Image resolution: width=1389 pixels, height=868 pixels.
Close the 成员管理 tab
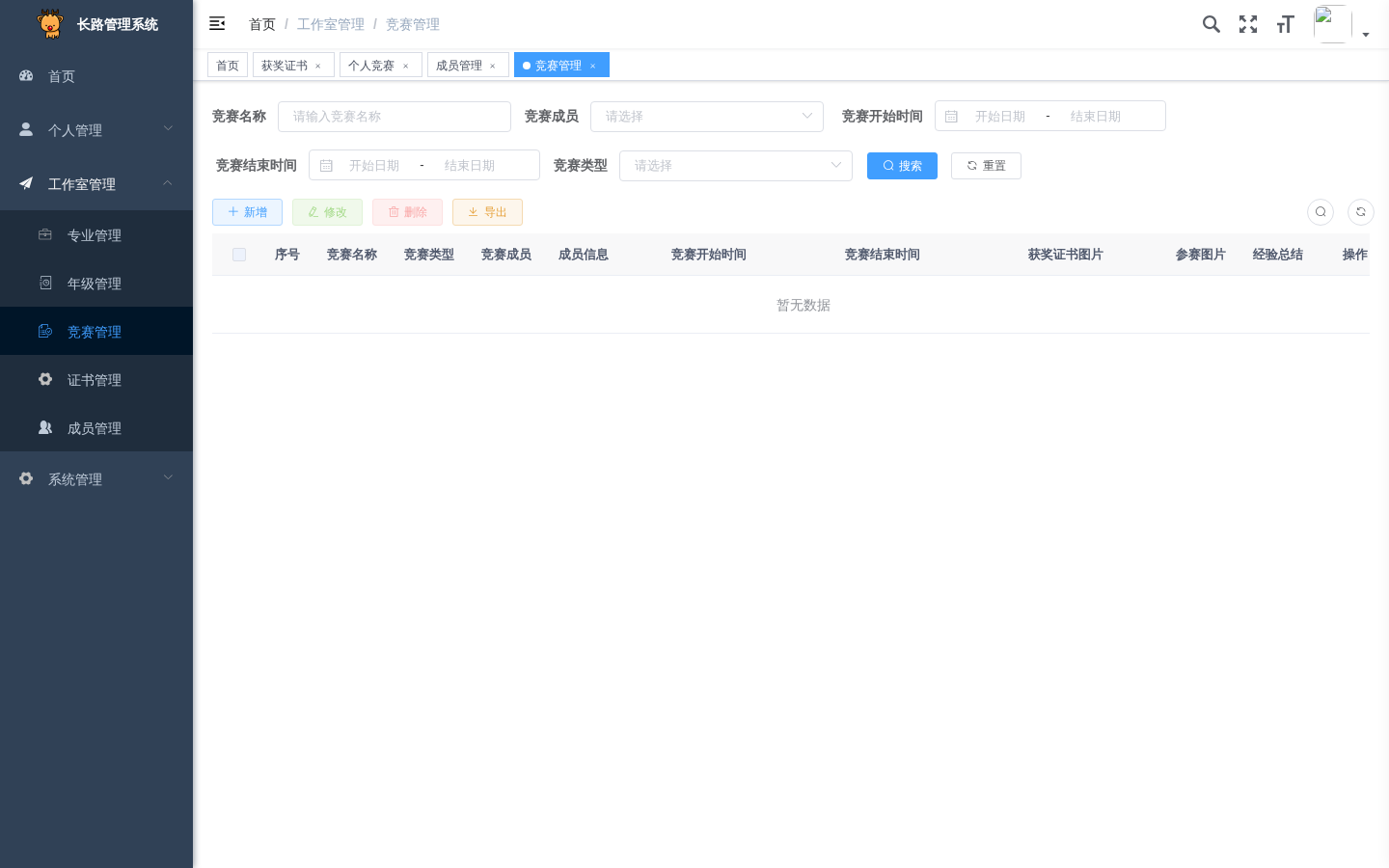(493, 66)
